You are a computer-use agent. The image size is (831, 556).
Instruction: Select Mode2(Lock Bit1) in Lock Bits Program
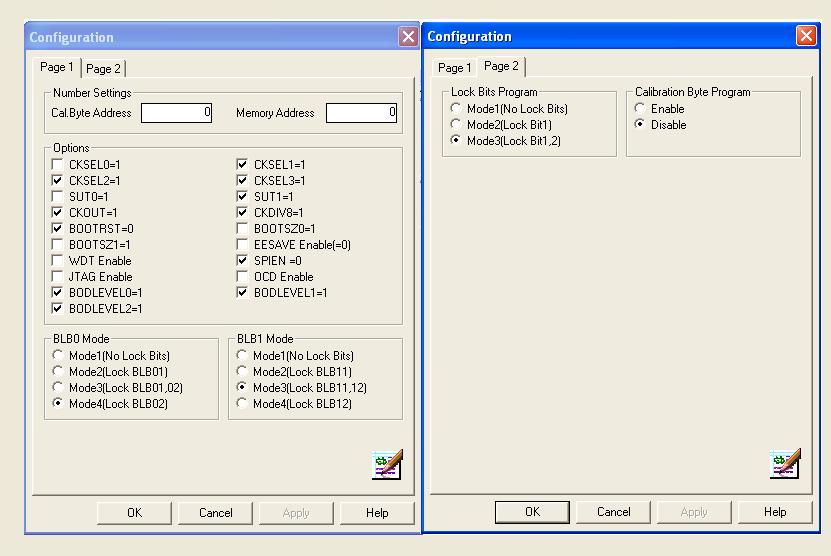(x=457, y=124)
